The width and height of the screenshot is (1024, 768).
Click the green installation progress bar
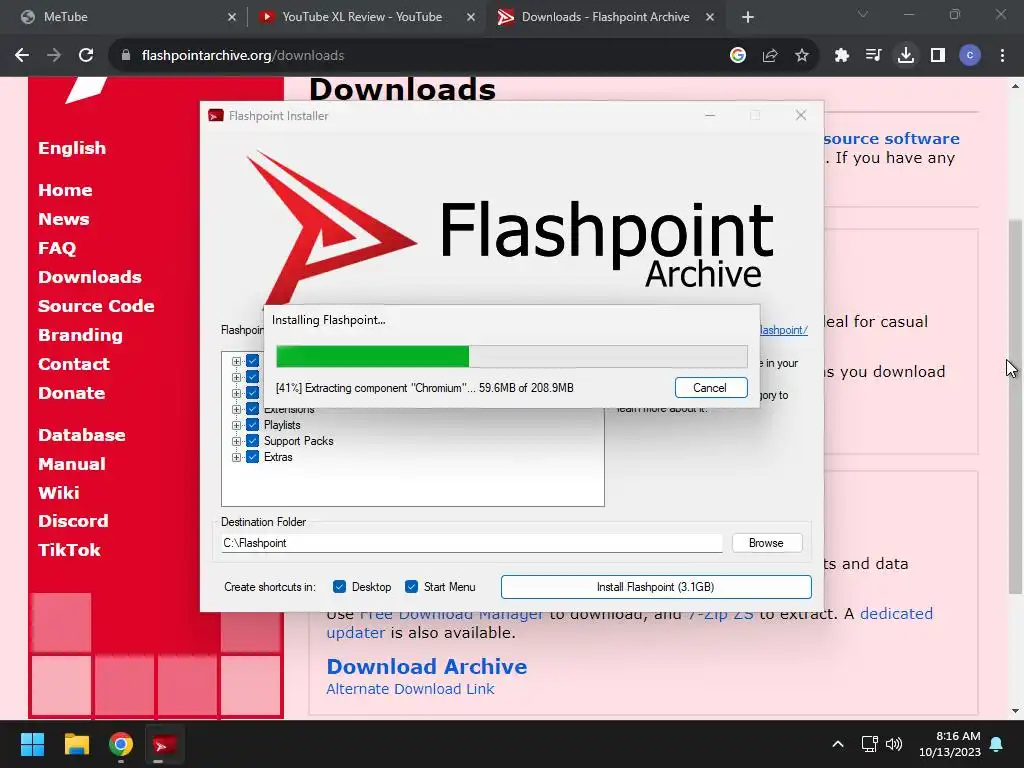511,357
